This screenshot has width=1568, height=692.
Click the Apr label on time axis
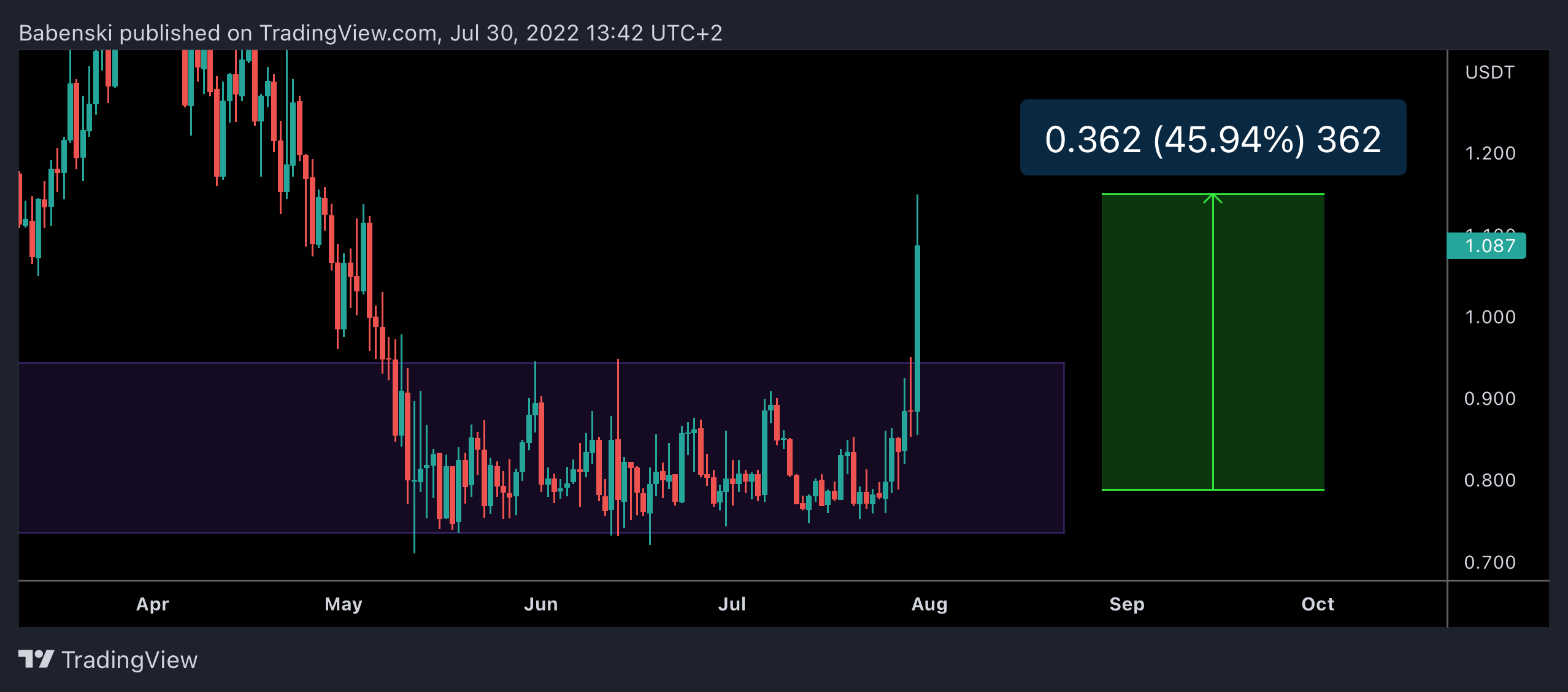[152, 604]
